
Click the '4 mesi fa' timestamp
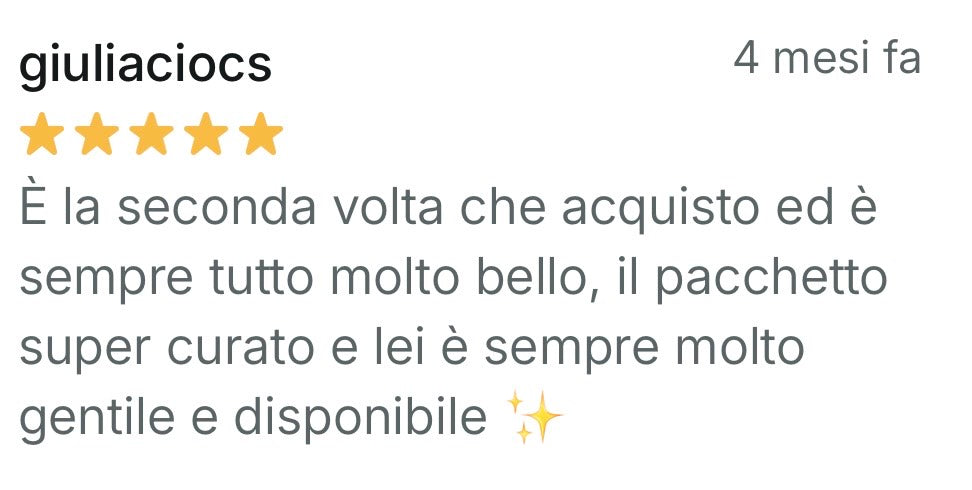point(827,57)
